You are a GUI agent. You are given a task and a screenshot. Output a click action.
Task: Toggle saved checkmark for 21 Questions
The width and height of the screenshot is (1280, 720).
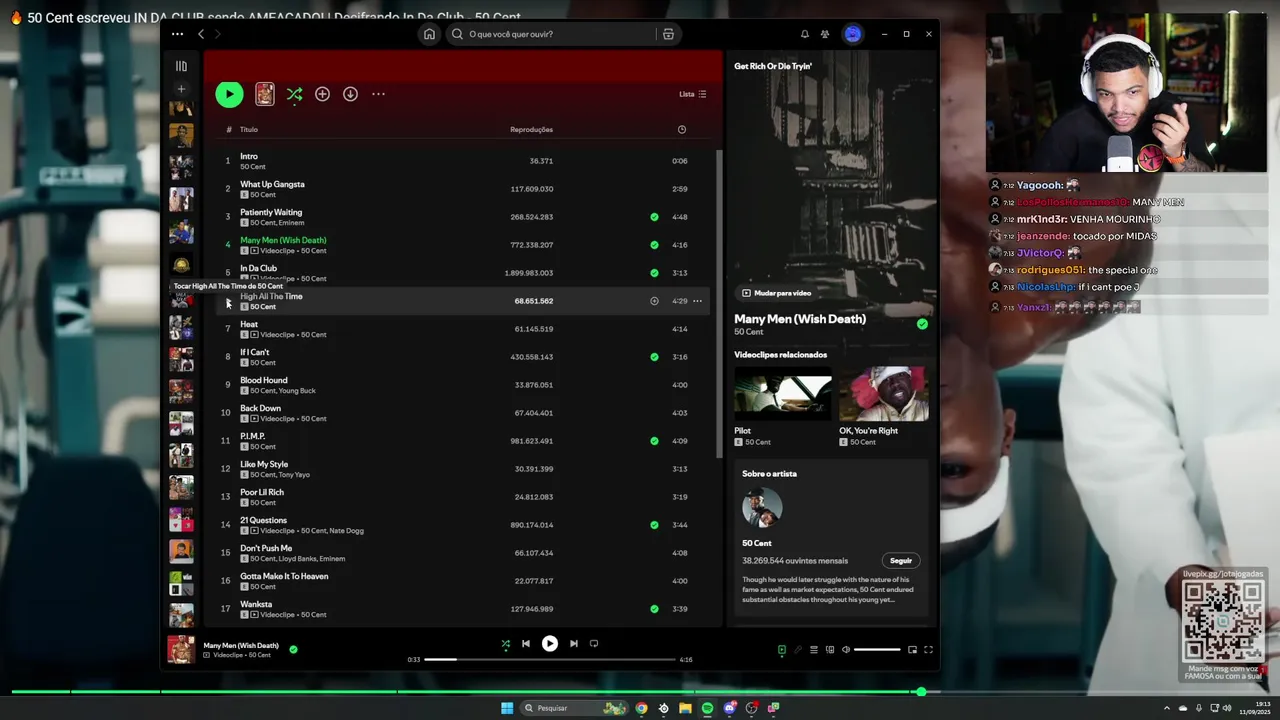coord(654,525)
